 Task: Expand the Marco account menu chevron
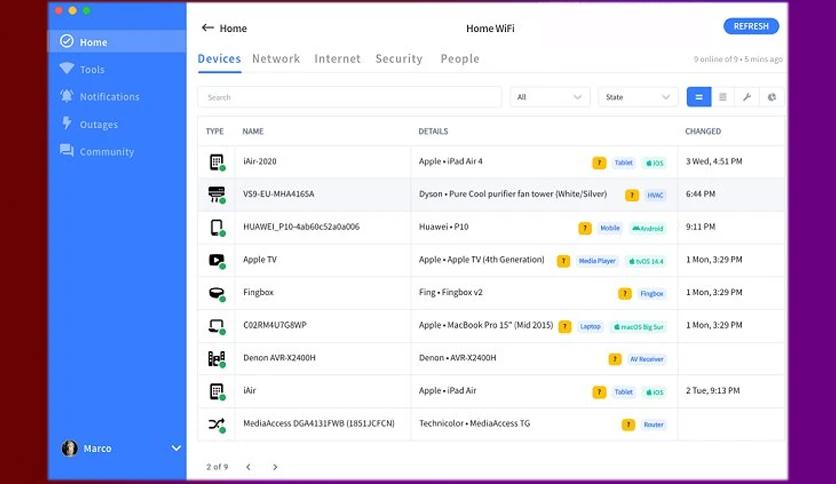coord(176,448)
